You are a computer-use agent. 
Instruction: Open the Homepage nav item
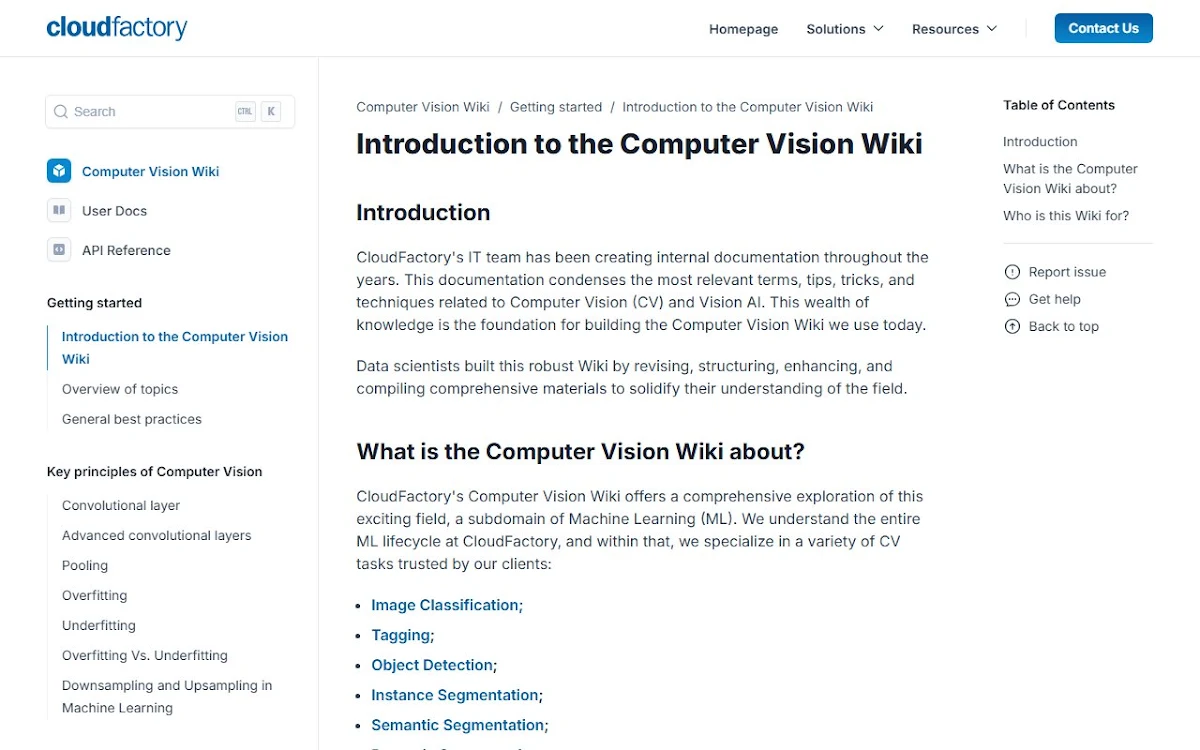[743, 29]
